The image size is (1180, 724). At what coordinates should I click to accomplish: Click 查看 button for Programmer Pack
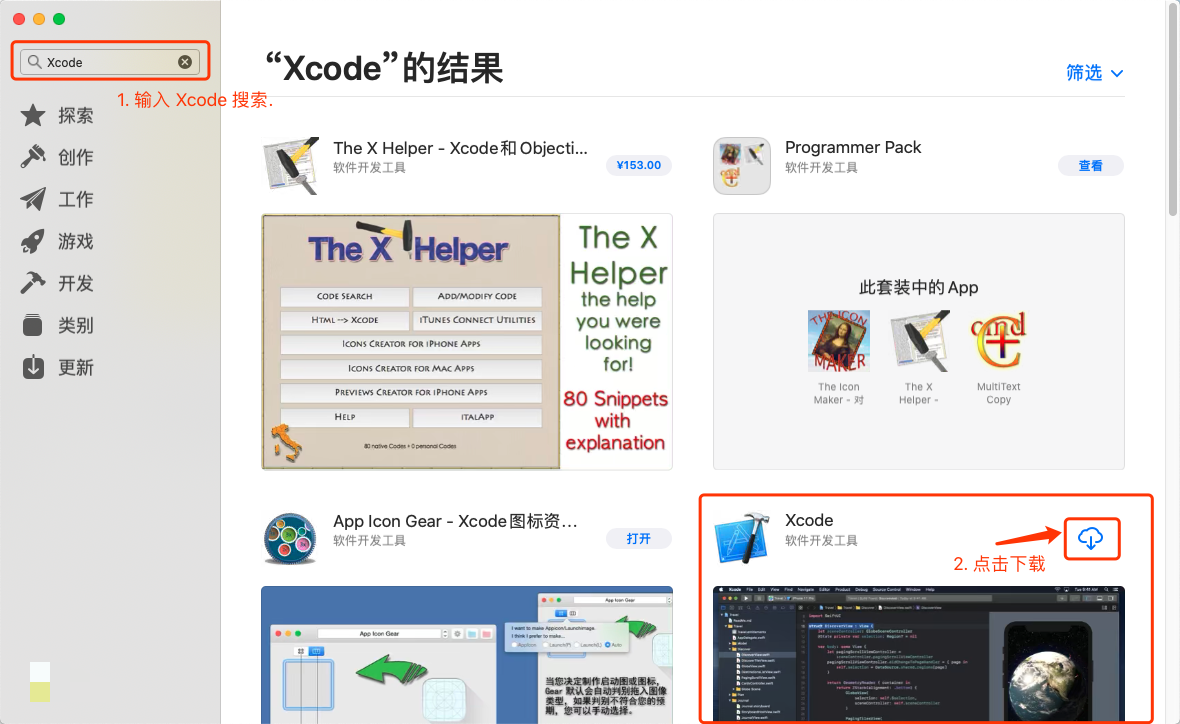tap(1090, 166)
